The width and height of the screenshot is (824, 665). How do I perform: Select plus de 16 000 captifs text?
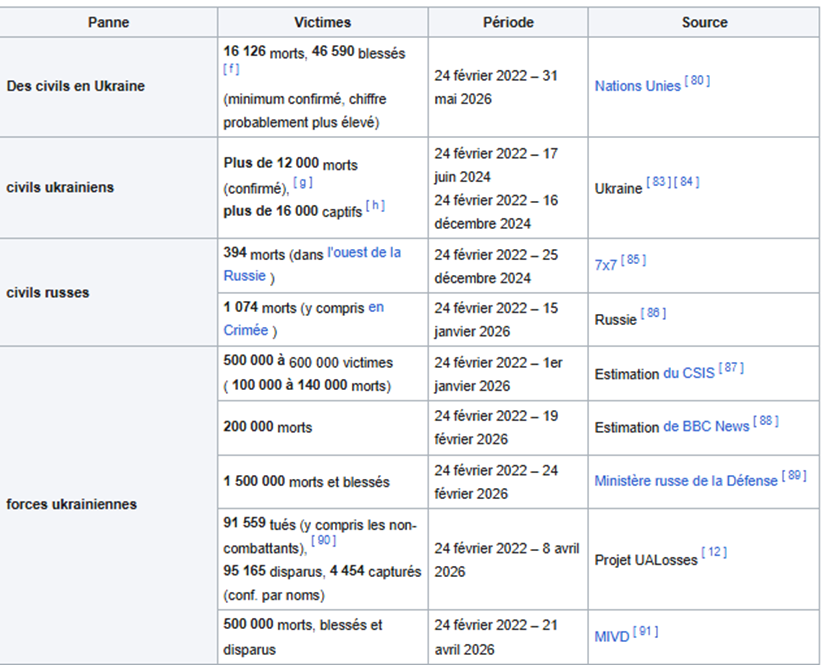(x=293, y=211)
